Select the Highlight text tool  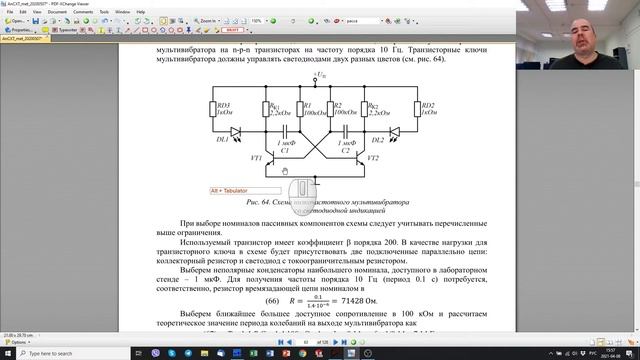pos(101,30)
